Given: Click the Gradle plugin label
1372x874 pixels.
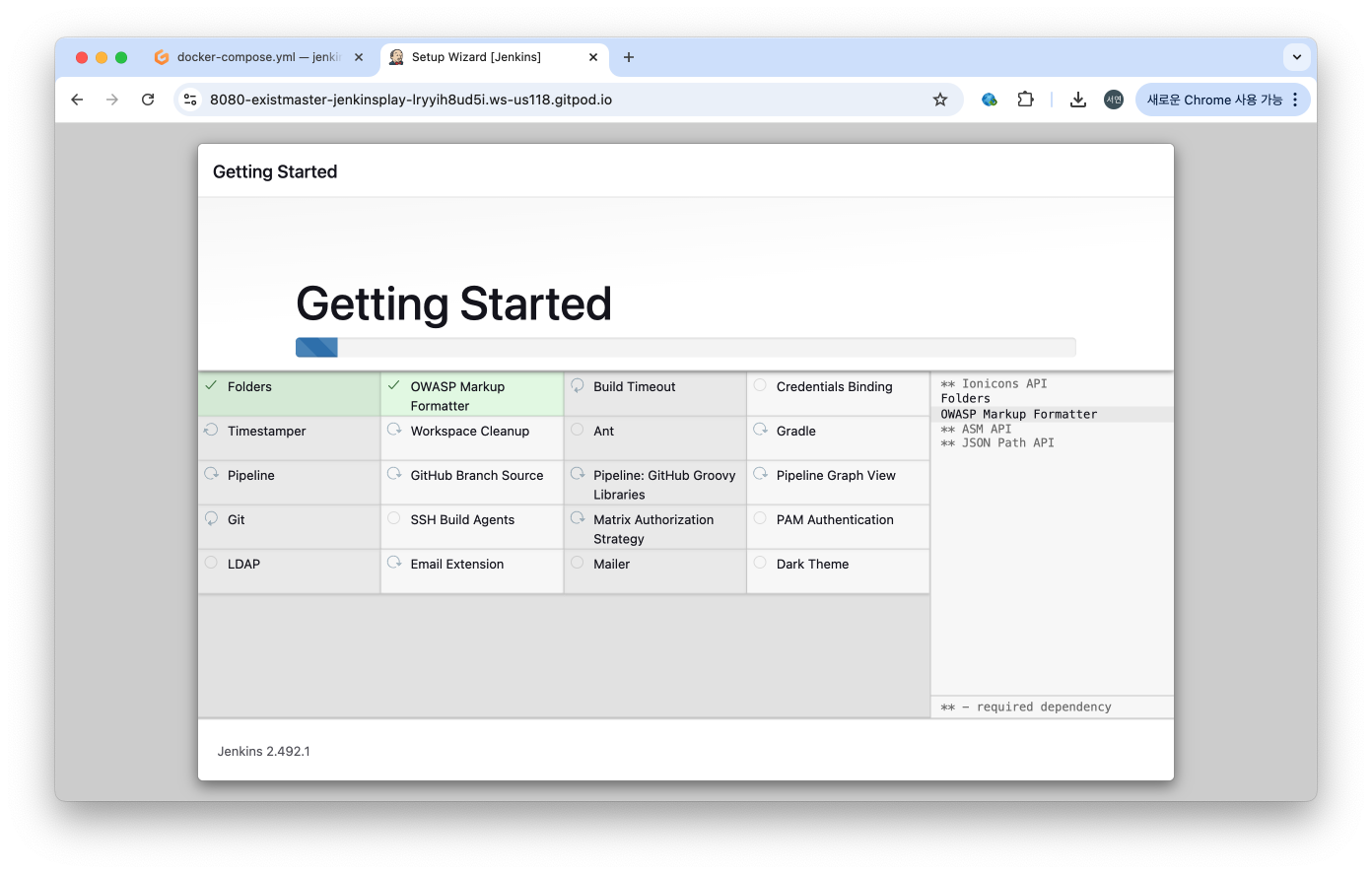Looking at the screenshot, I should click(796, 431).
